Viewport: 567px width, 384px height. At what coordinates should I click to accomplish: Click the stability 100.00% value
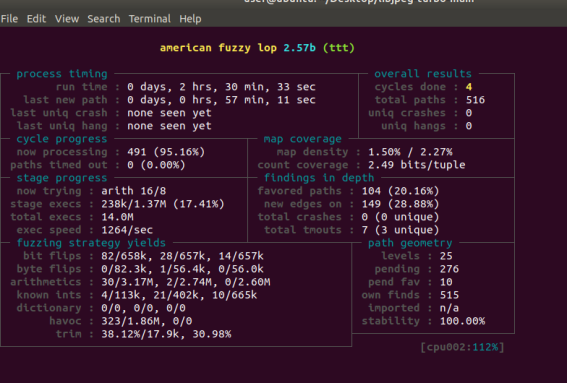click(x=462, y=321)
